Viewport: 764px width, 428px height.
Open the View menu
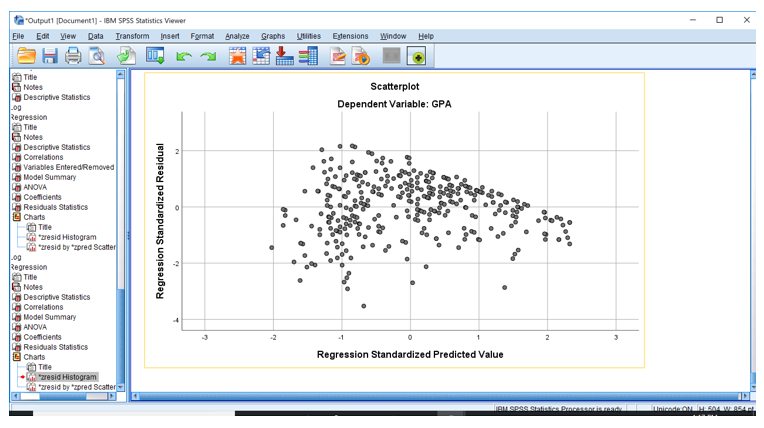coord(68,36)
